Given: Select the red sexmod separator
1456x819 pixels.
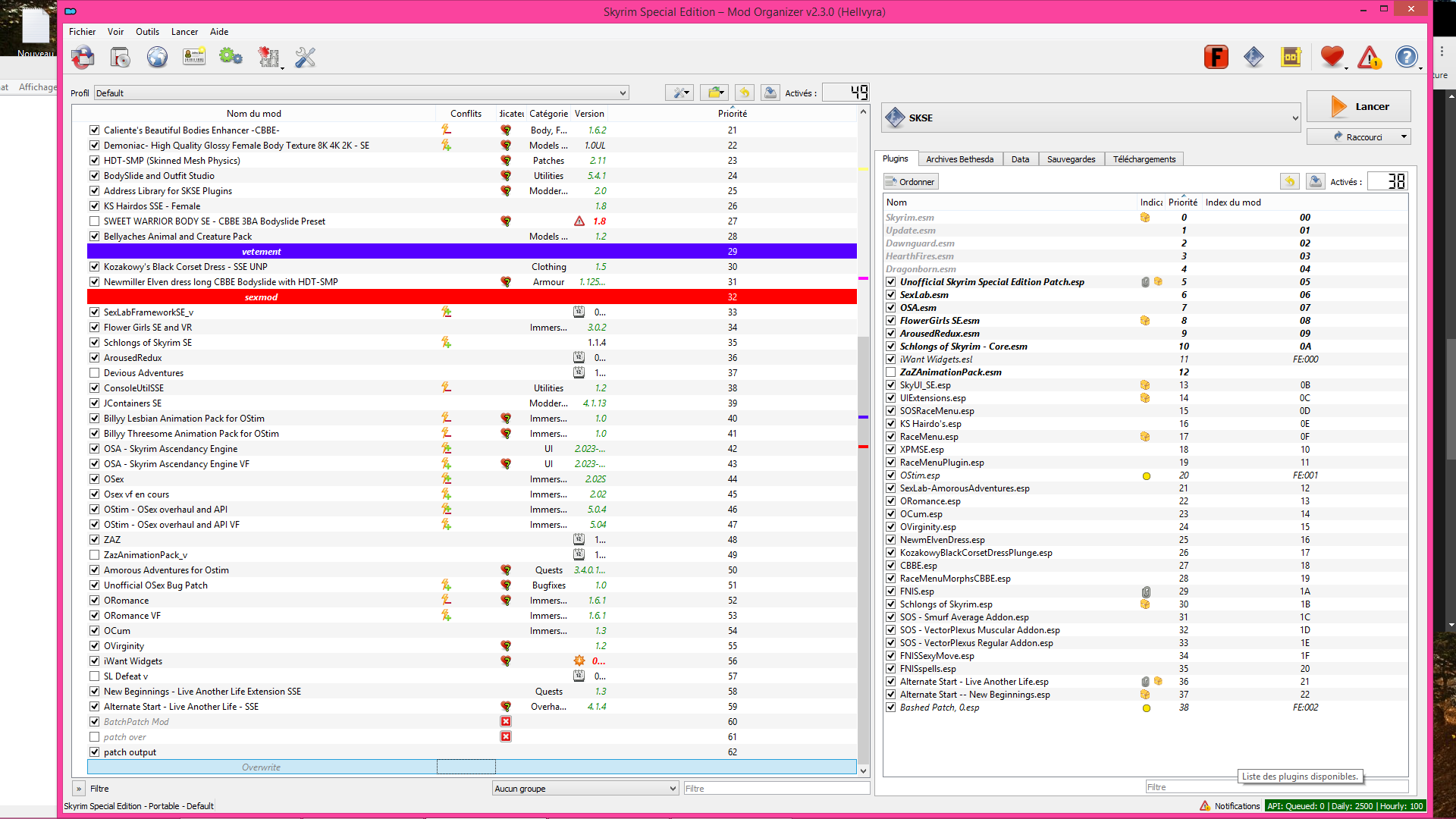Looking at the screenshot, I should point(472,297).
